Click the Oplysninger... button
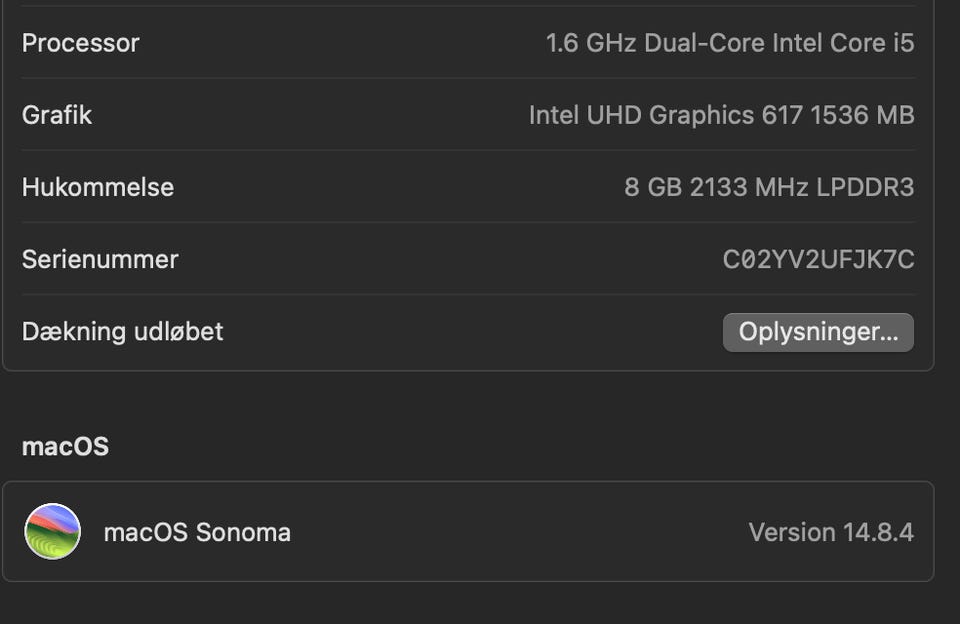The image size is (960, 624). 818,332
